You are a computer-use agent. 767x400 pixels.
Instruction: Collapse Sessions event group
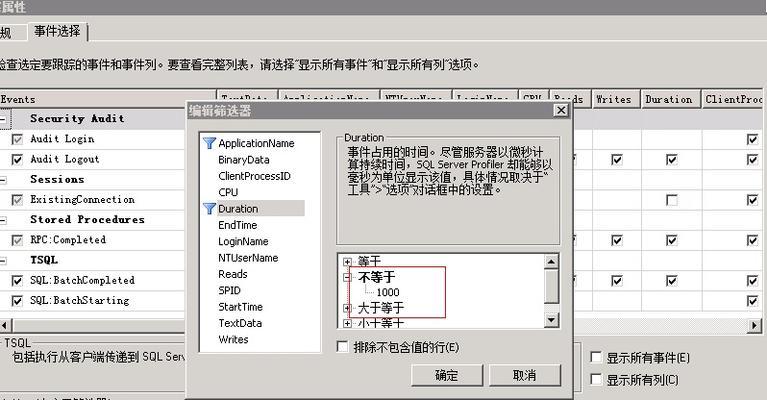click(3, 179)
